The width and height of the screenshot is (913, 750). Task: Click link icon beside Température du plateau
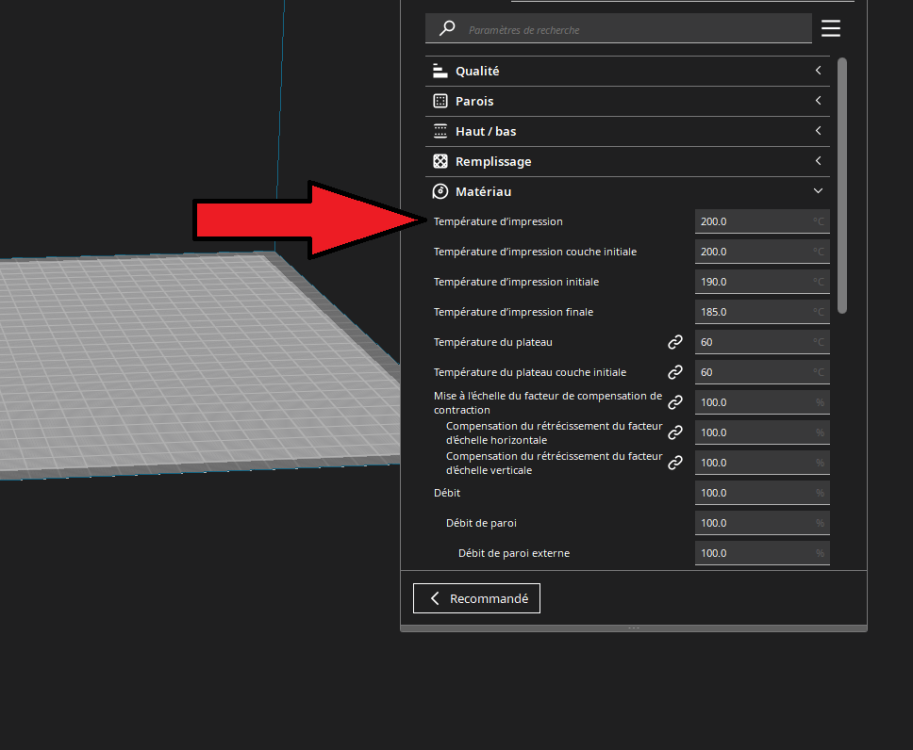click(x=675, y=342)
